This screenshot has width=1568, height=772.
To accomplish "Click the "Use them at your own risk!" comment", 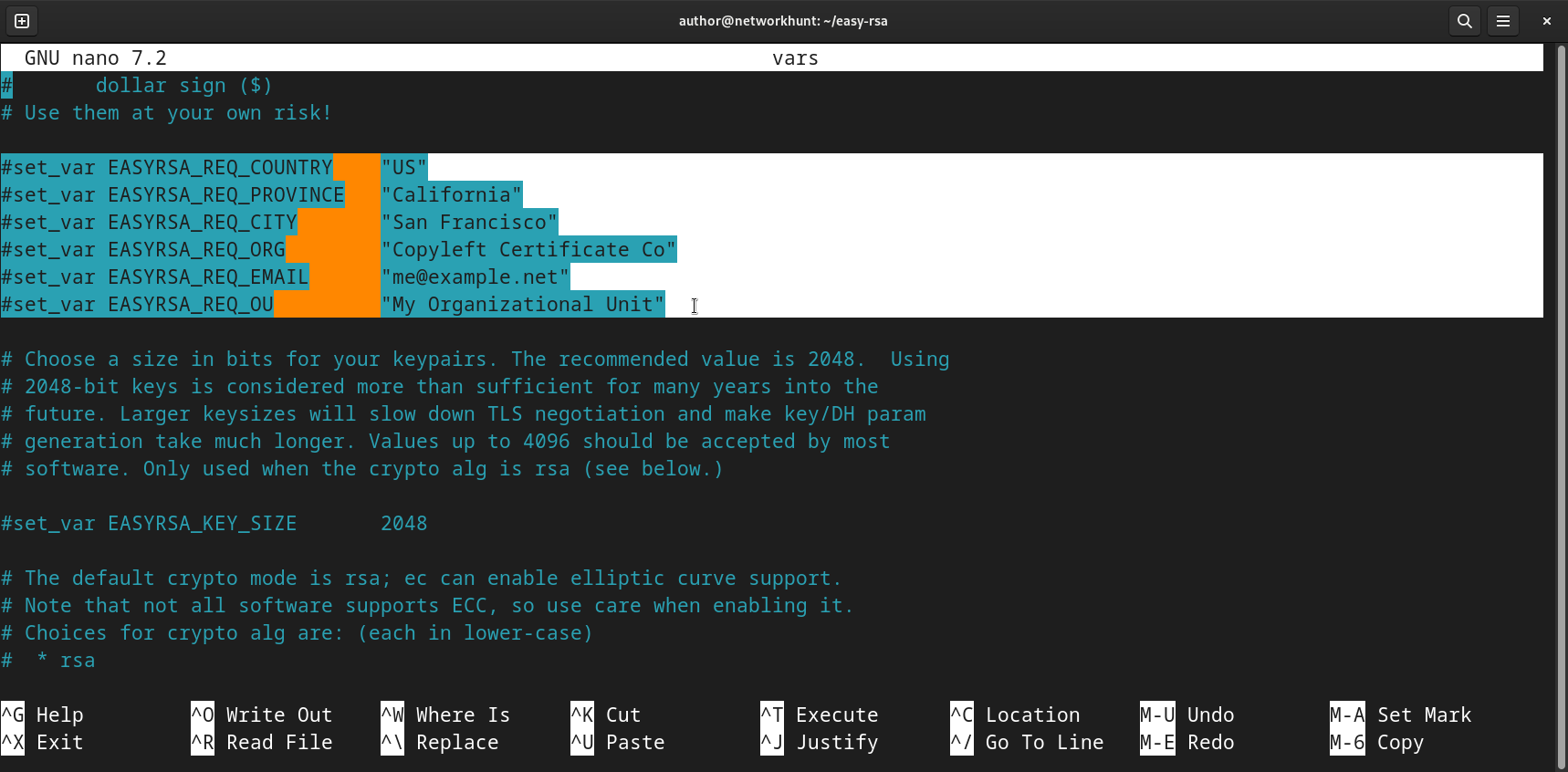I will (166, 113).
